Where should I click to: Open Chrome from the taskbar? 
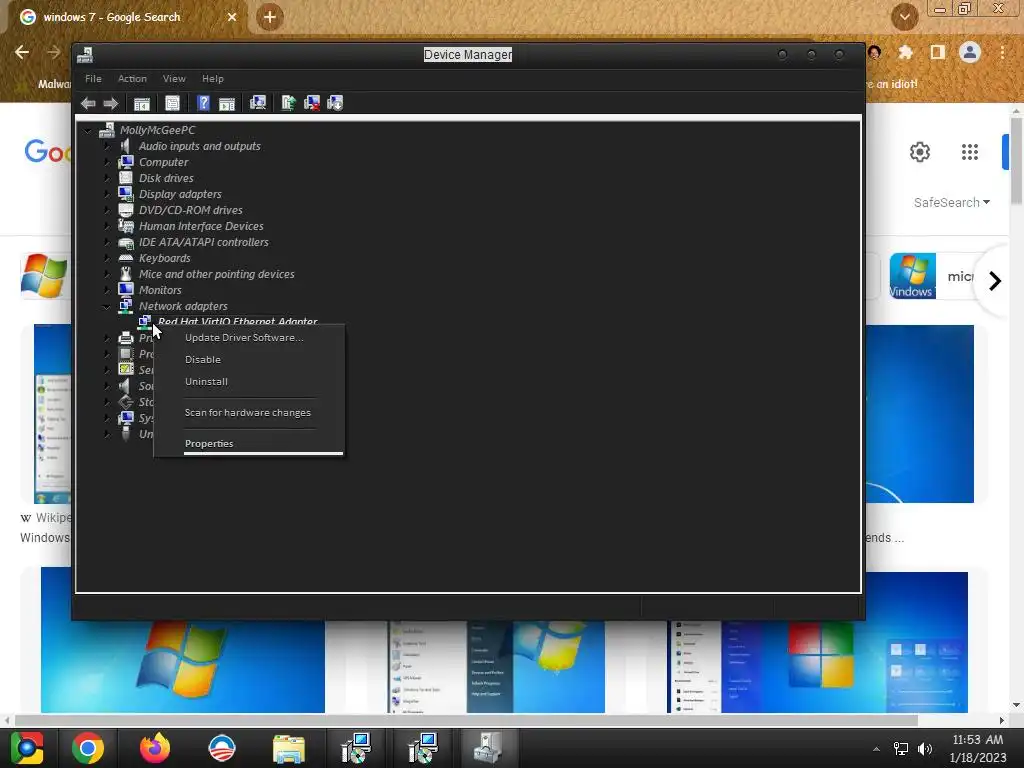click(88, 748)
